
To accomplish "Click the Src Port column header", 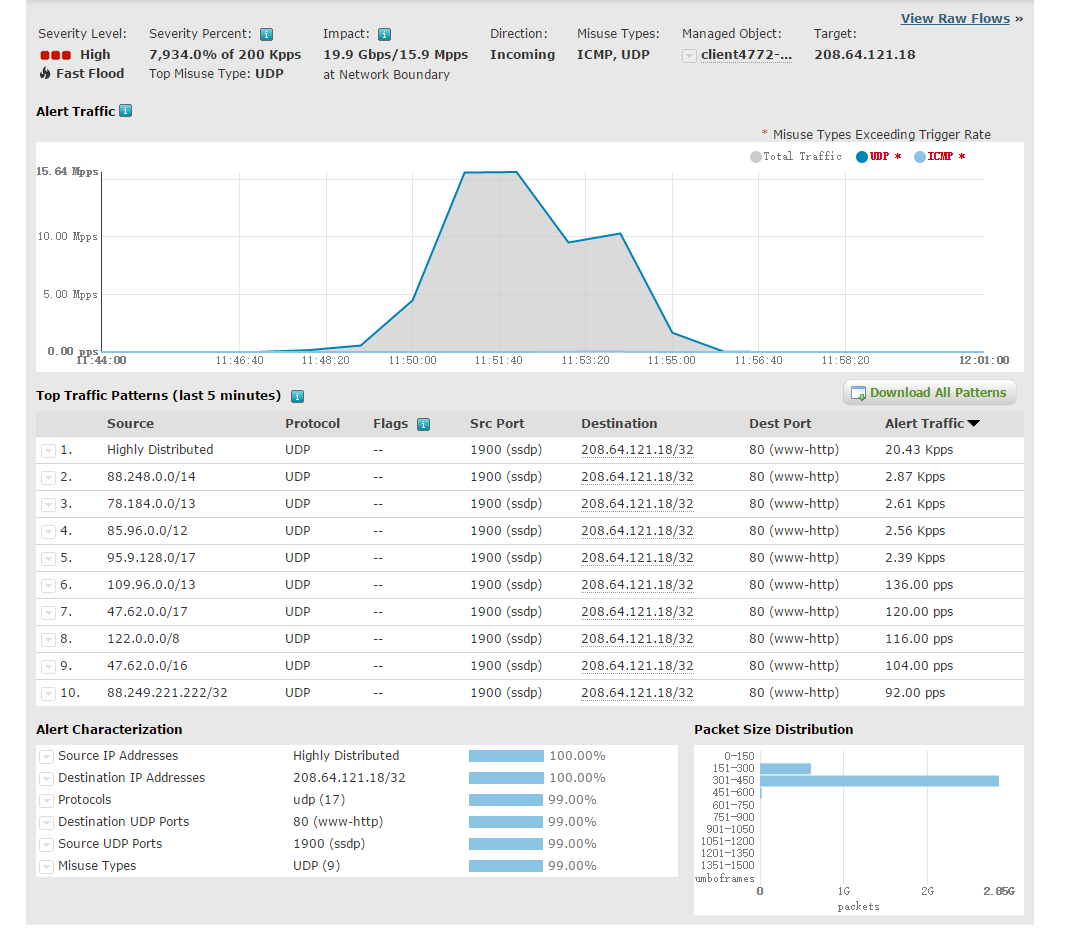I will point(497,424).
